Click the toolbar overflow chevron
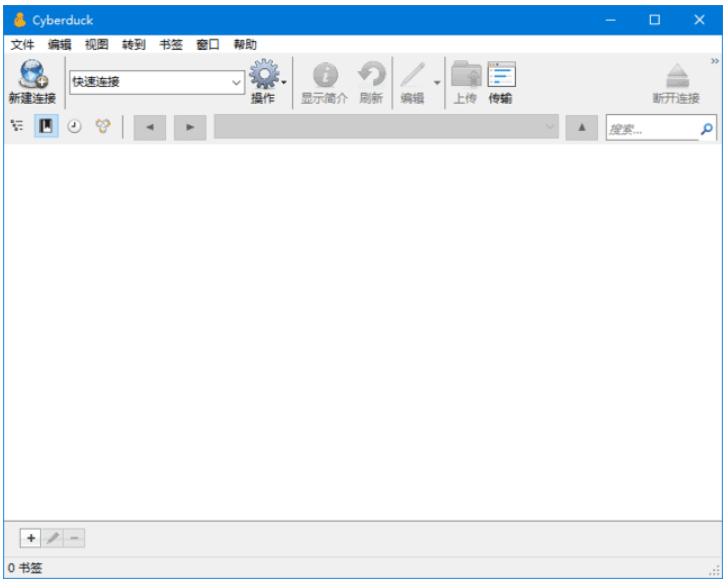The height and width of the screenshot is (580, 726). [715, 61]
